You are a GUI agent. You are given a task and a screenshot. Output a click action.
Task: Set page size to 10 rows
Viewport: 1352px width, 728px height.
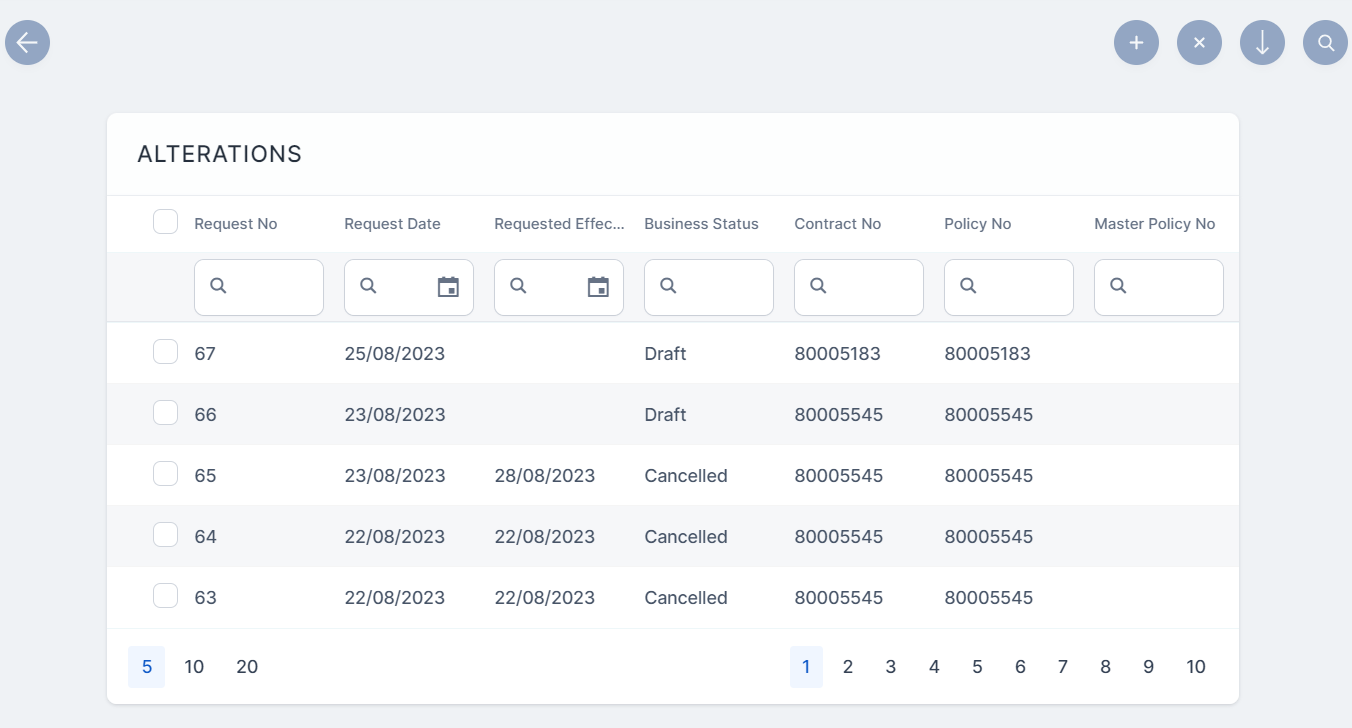(194, 667)
